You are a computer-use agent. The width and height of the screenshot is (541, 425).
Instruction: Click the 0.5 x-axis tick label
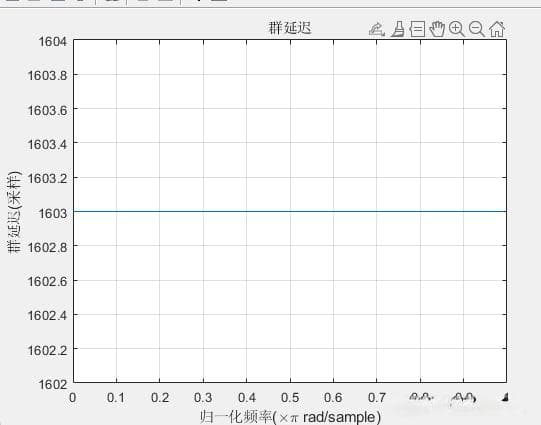(290, 397)
